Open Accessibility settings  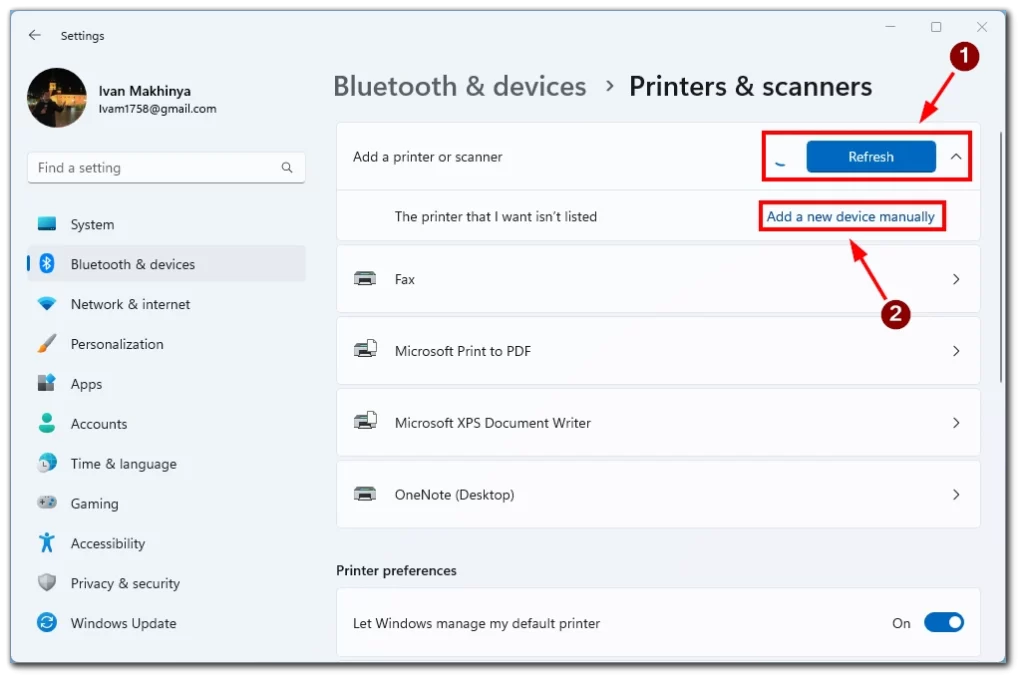tap(167, 543)
